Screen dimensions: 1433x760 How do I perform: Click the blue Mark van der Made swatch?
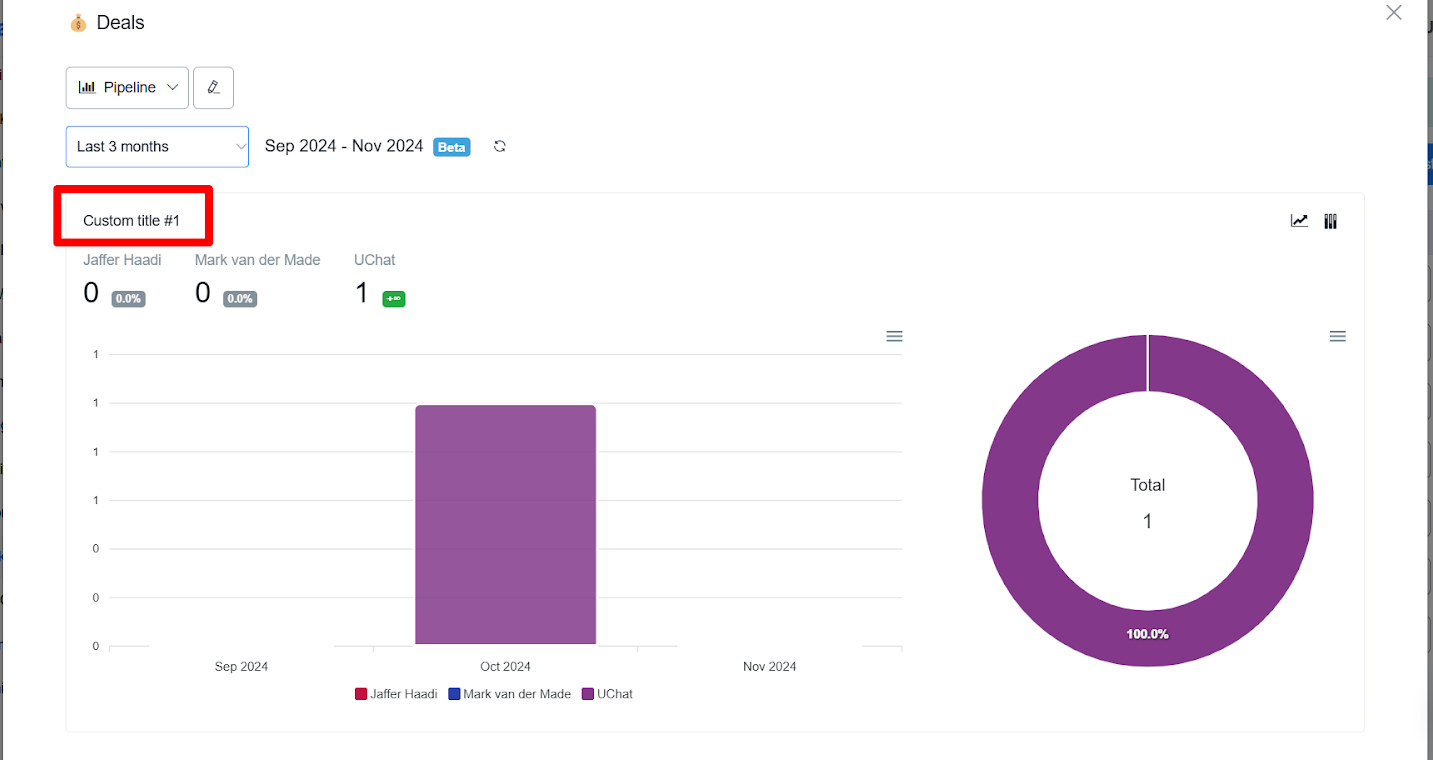tap(454, 694)
